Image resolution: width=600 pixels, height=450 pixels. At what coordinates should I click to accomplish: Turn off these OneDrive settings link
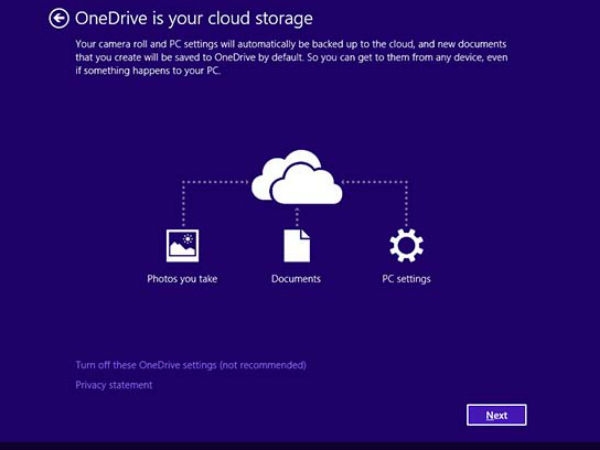point(191,365)
